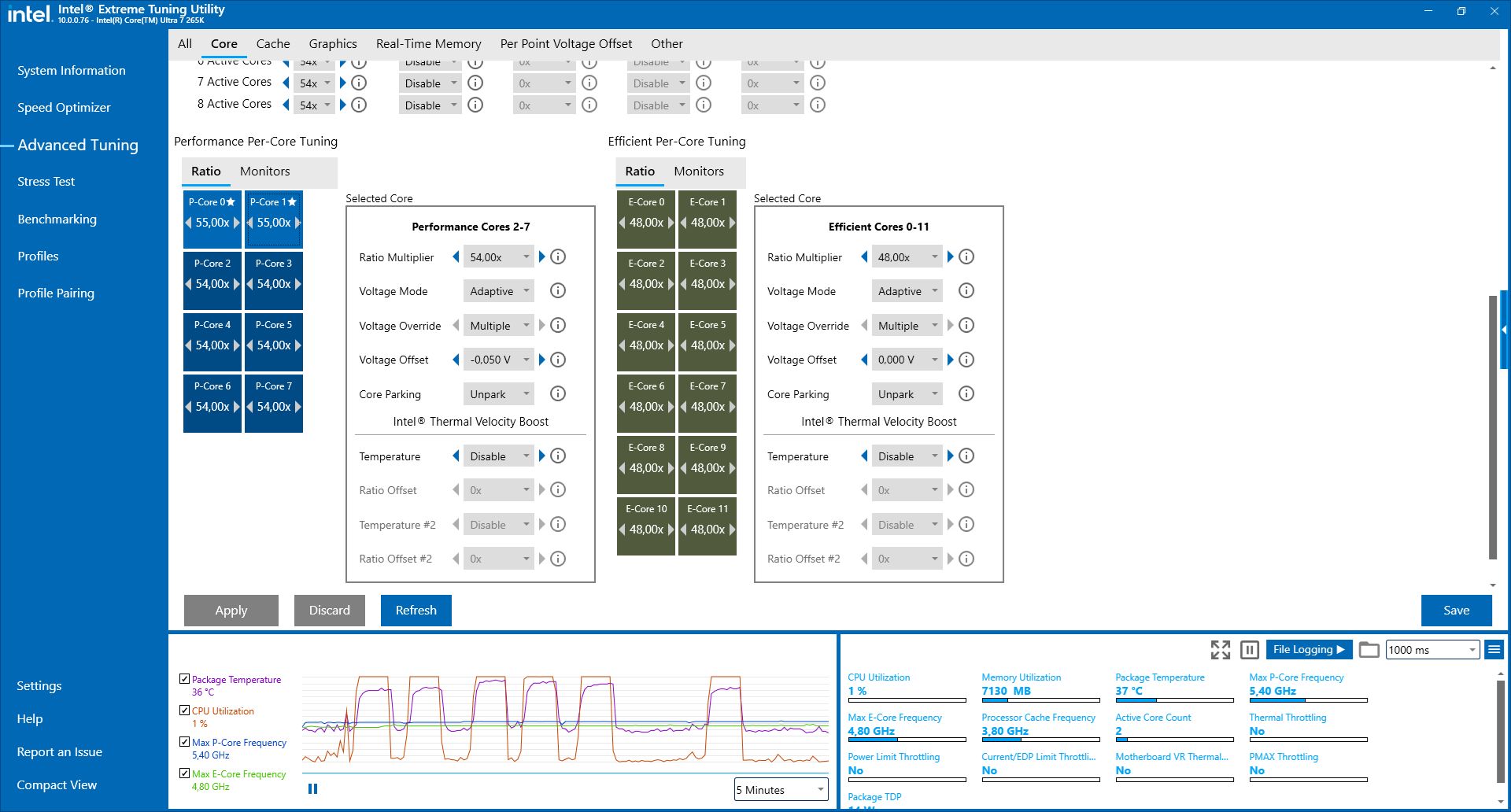Image resolution: width=1511 pixels, height=812 pixels.
Task: Toggle the Package Temperature graph checkbox
Action: coord(184,678)
